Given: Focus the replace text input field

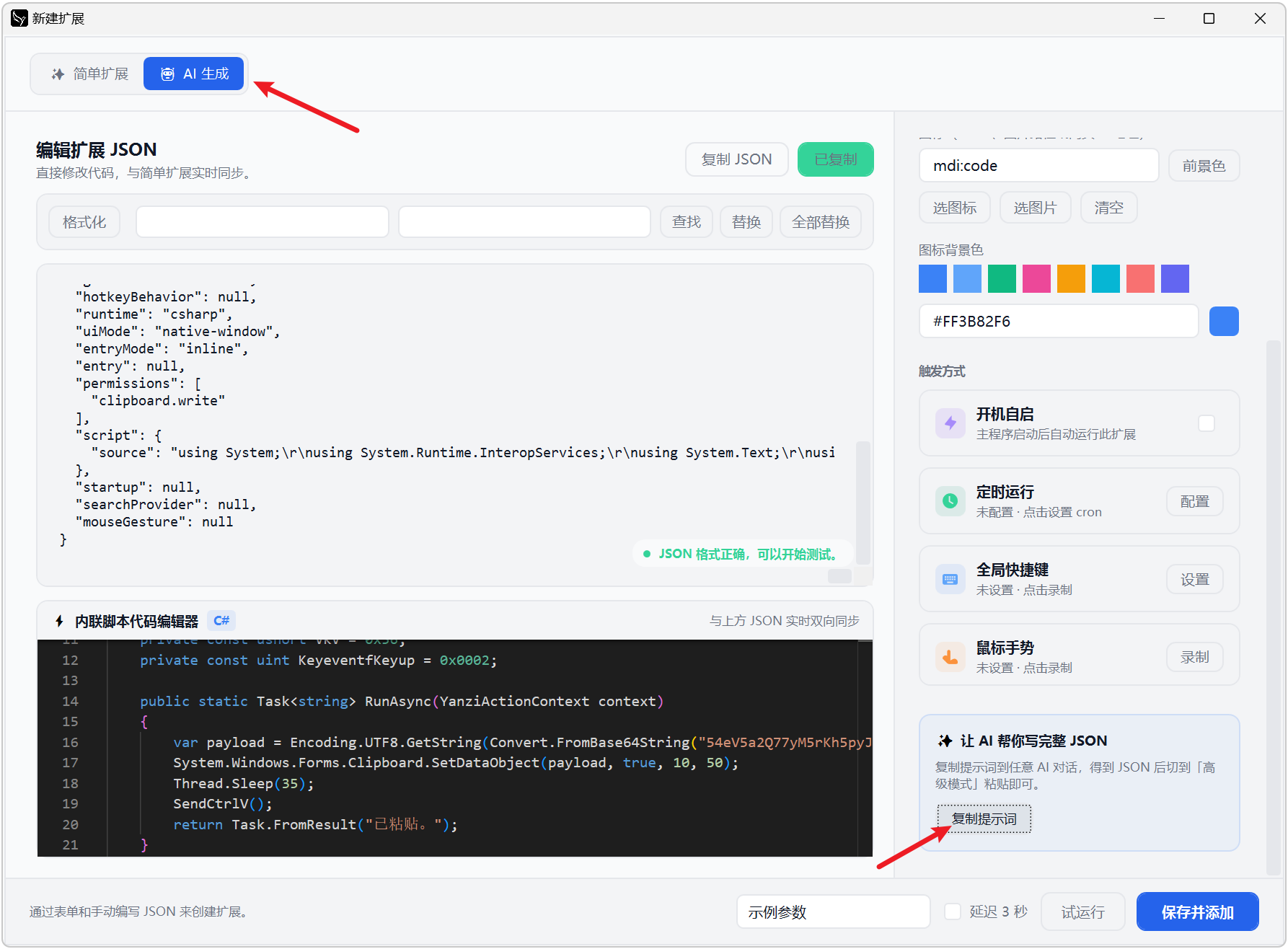Looking at the screenshot, I should click(x=524, y=222).
